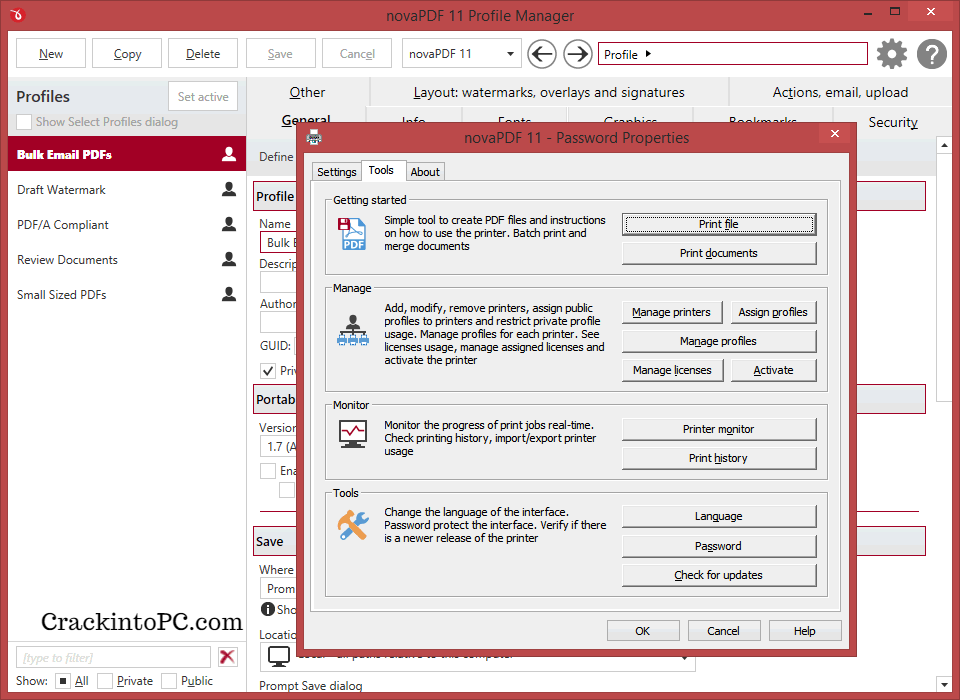Click the Password button
Screen dimensions: 960x700
pyautogui.click(x=719, y=546)
